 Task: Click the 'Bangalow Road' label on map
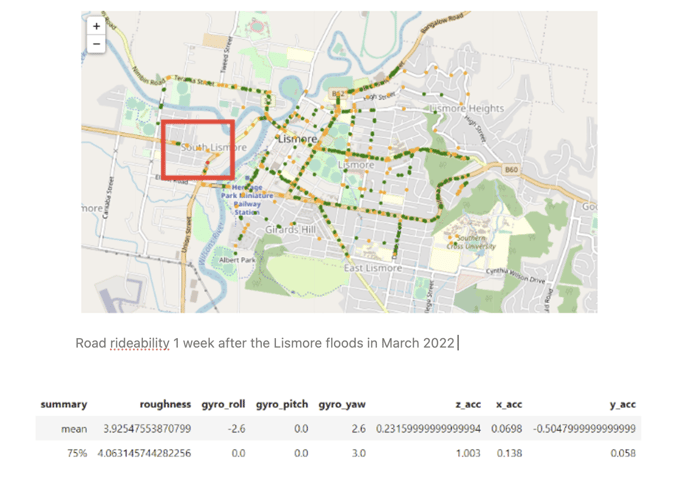click(x=442, y=23)
